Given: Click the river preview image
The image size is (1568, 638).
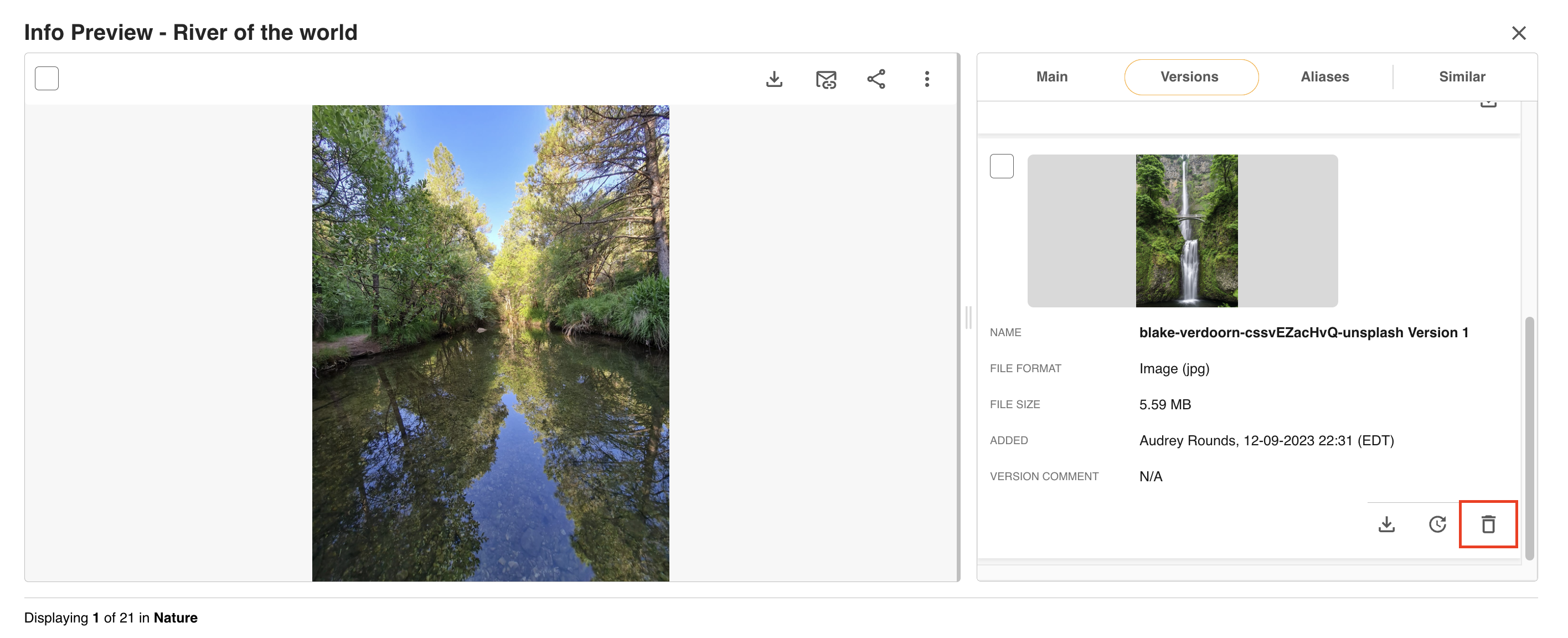Looking at the screenshot, I should (x=490, y=343).
